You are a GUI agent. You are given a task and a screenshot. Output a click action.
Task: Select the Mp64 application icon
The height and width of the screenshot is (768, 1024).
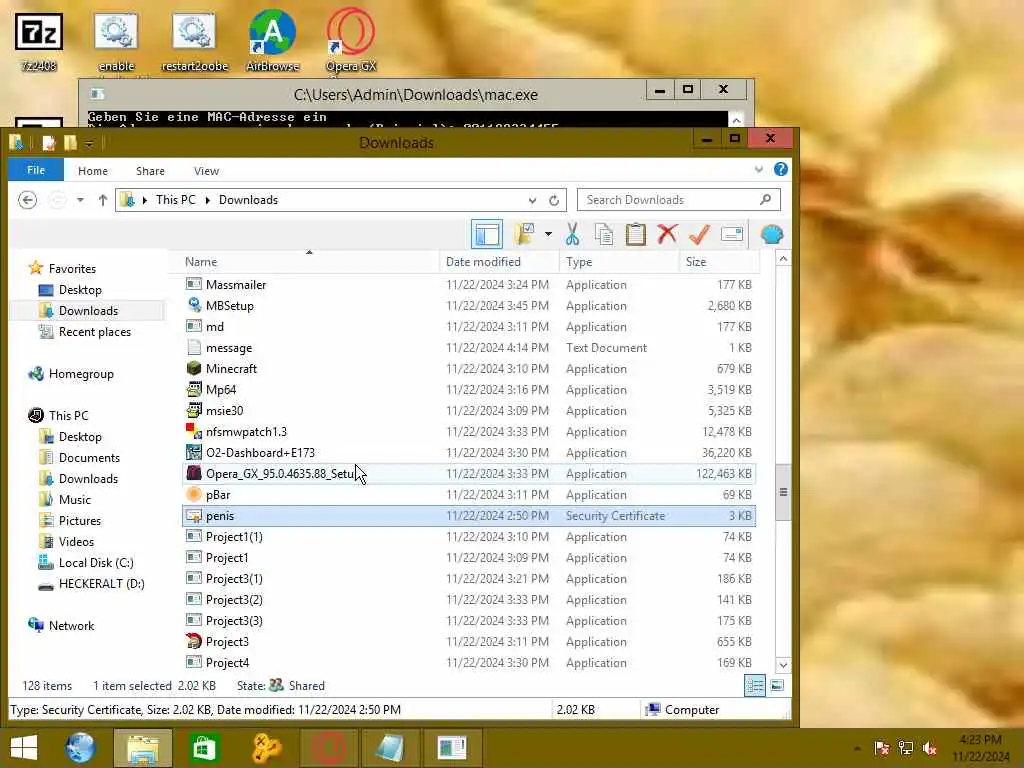click(194, 389)
